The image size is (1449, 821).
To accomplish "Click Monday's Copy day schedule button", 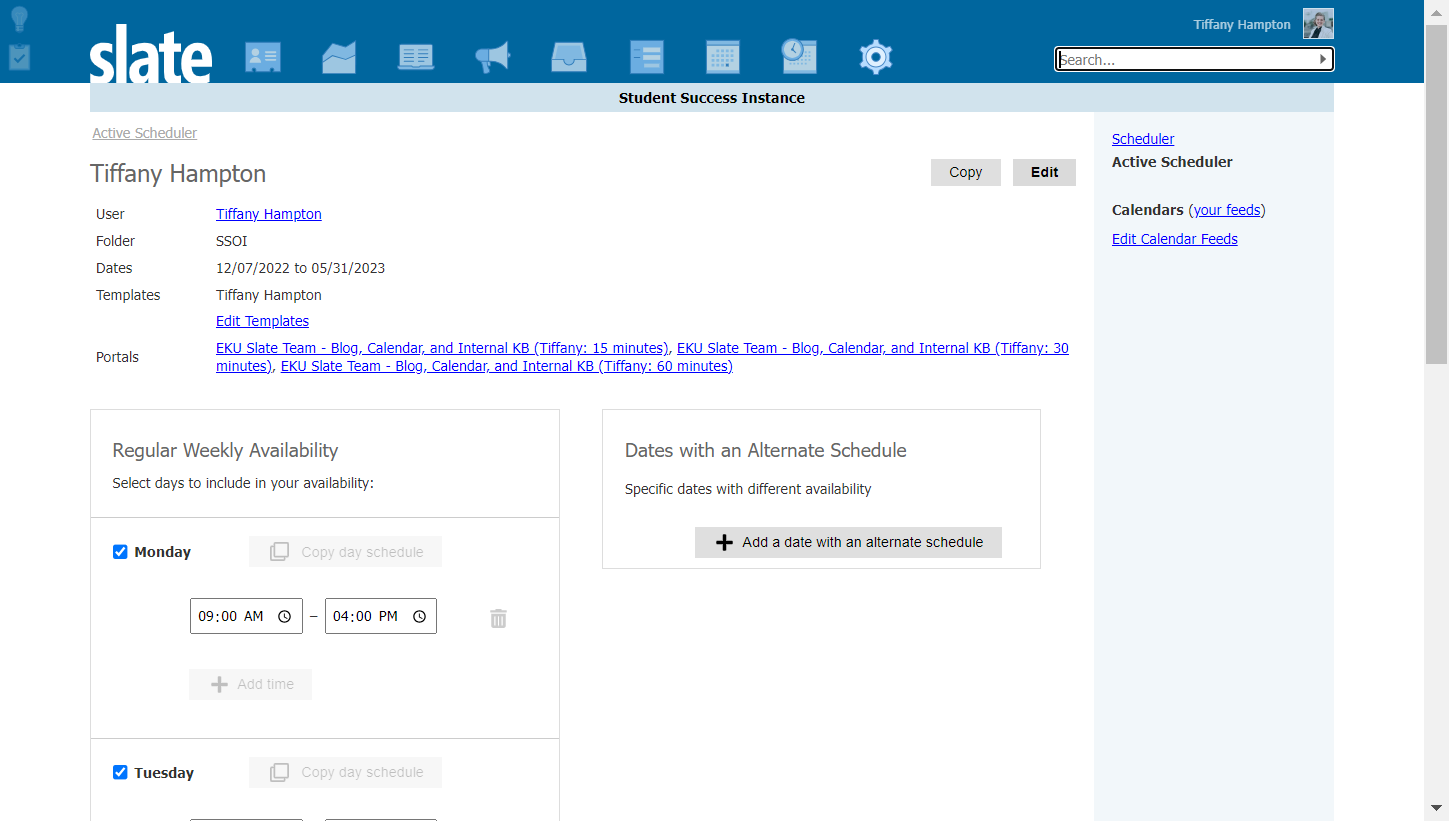I will coord(345,552).
